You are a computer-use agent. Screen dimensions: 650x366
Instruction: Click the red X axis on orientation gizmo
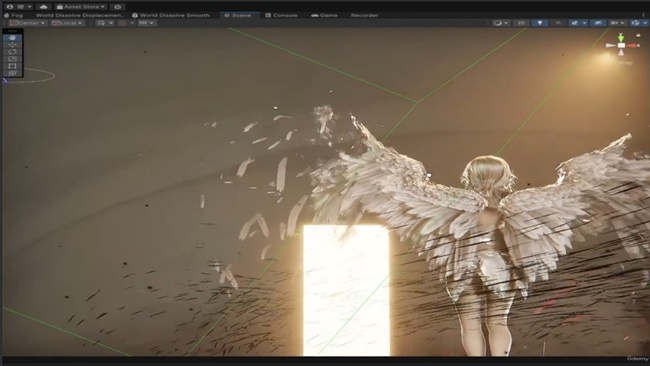[x=632, y=46]
